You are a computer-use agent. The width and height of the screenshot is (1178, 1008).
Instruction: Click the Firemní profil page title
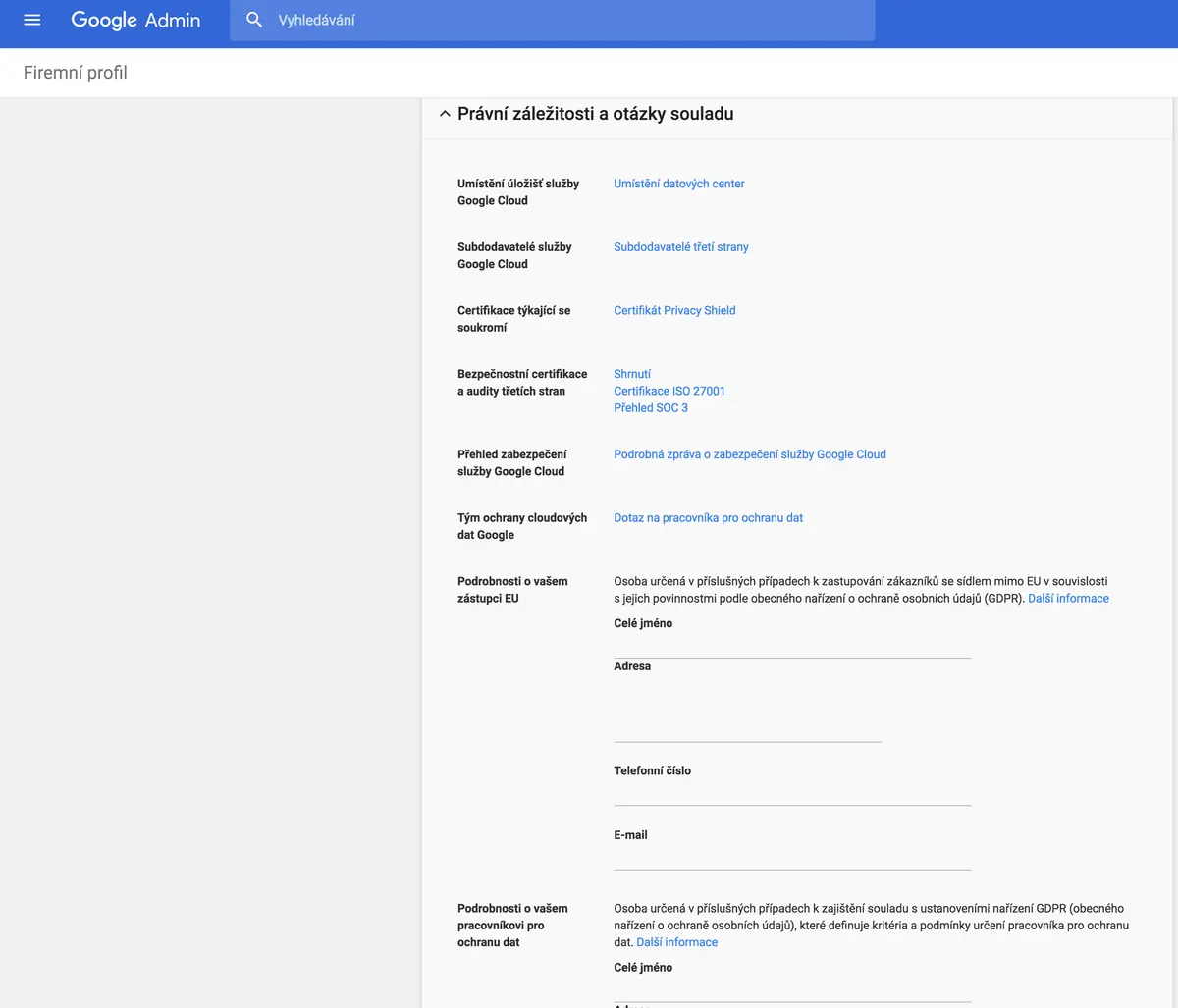76,73
